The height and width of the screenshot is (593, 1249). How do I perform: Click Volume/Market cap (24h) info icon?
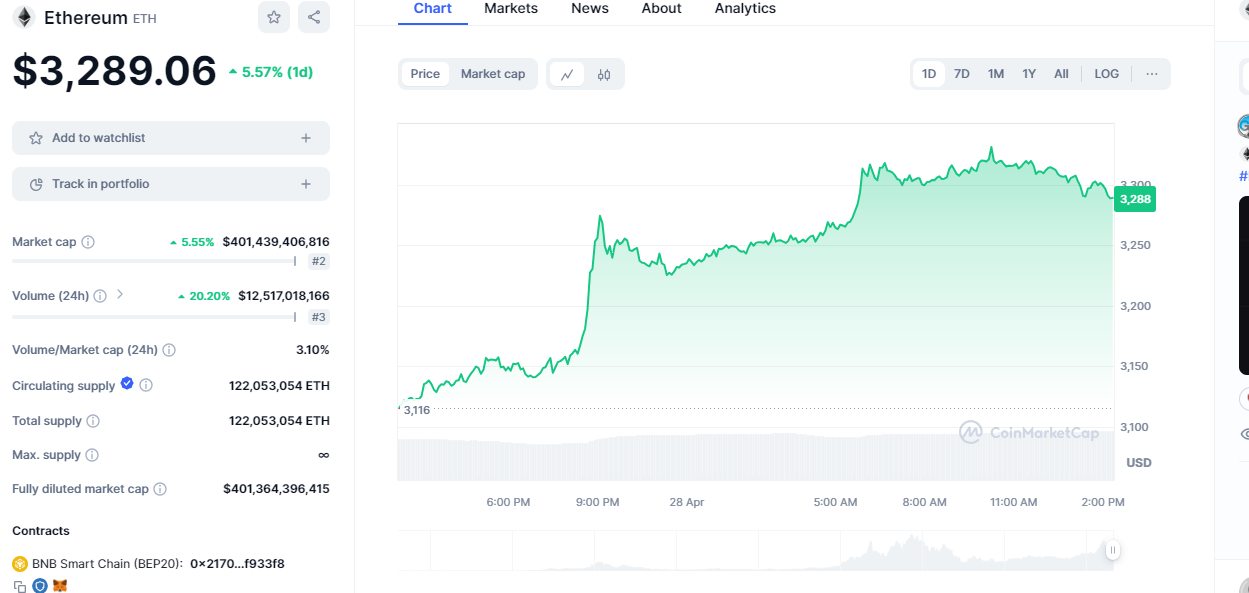point(169,350)
